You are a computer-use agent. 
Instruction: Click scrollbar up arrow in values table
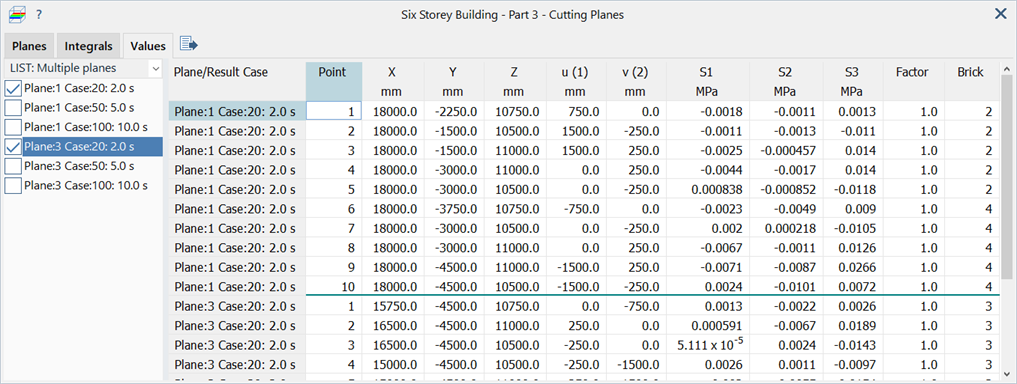1007,69
